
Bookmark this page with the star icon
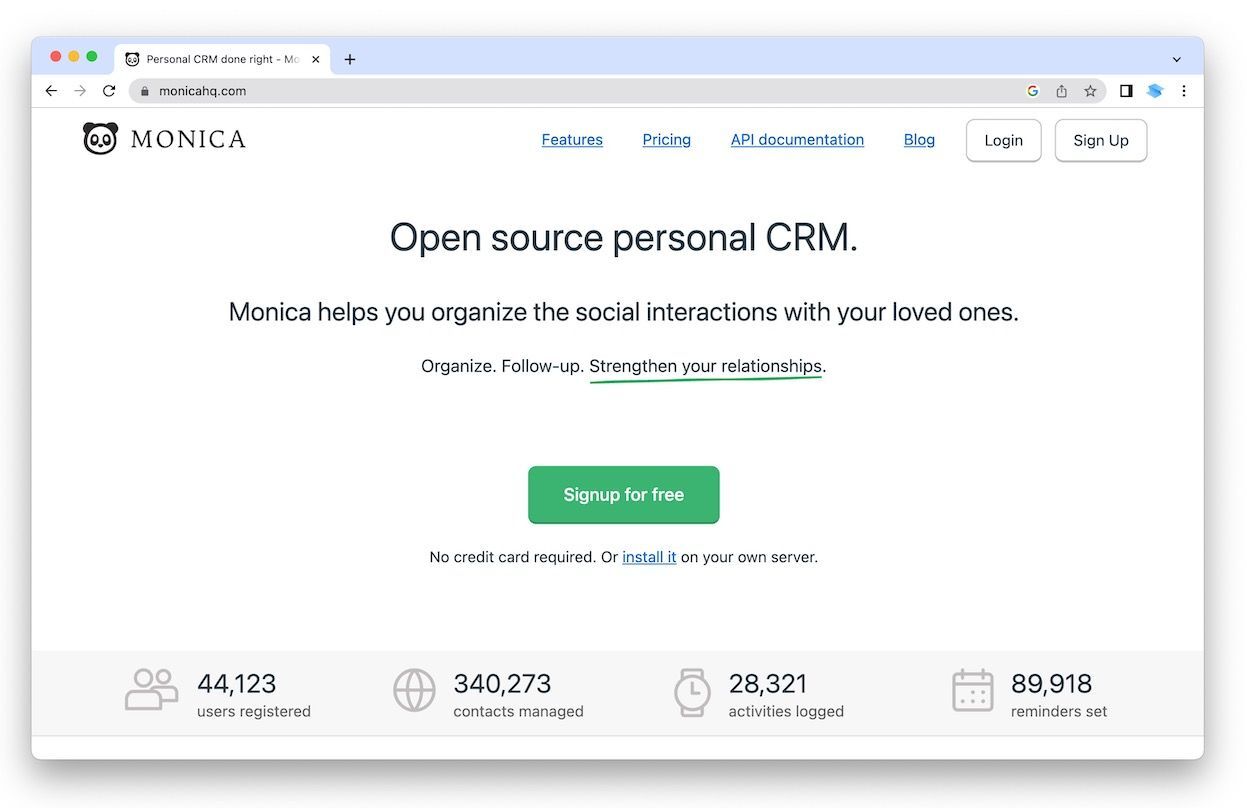1090,91
